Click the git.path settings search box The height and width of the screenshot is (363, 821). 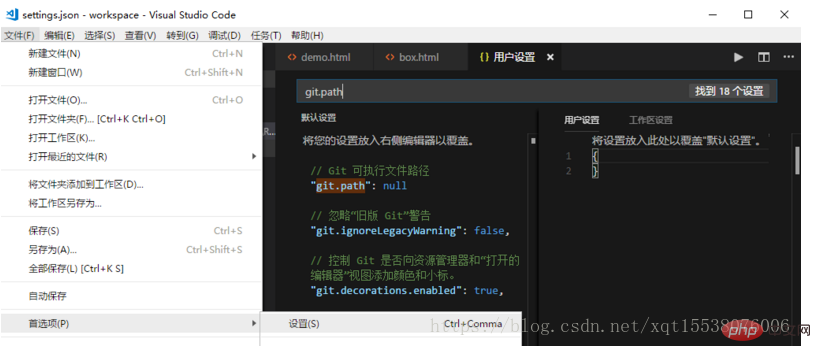(x=537, y=91)
